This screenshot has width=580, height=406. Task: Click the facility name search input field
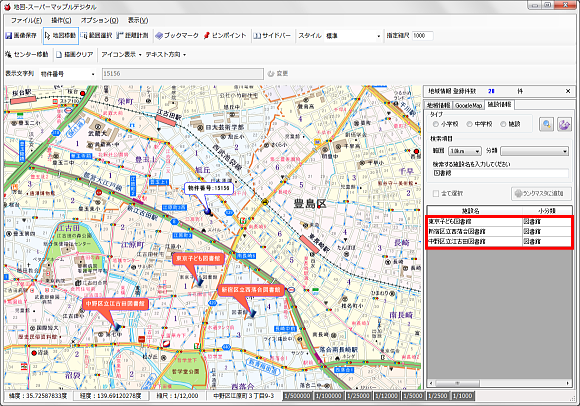[500, 173]
